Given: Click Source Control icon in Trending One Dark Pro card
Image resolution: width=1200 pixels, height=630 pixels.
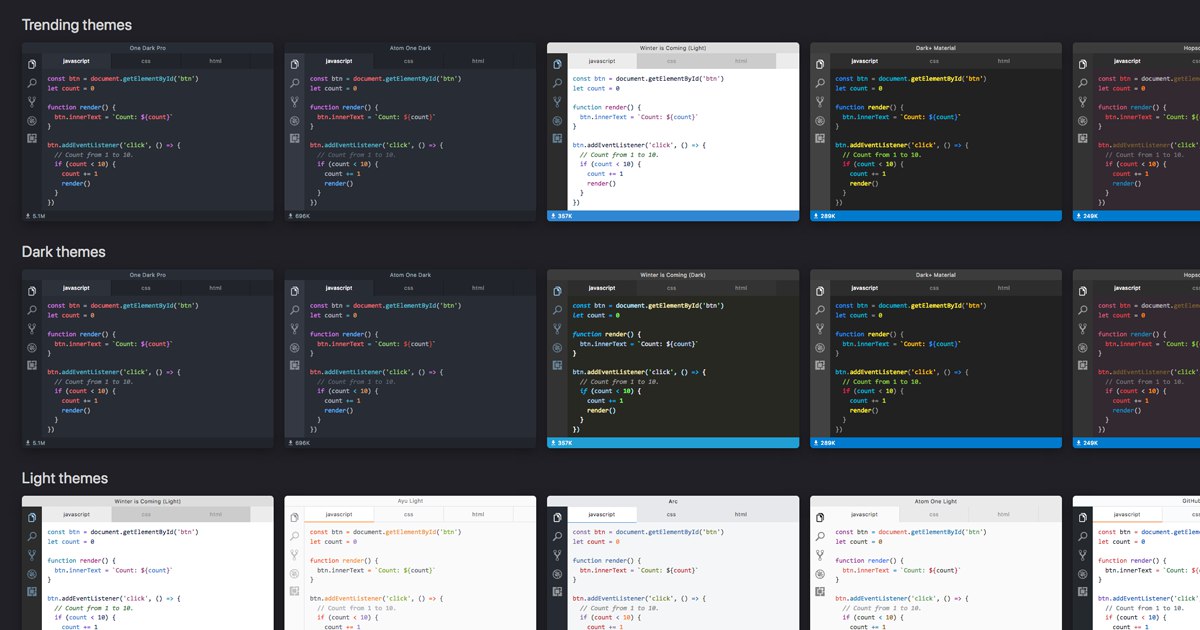Looking at the screenshot, I should [x=32, y=102].
